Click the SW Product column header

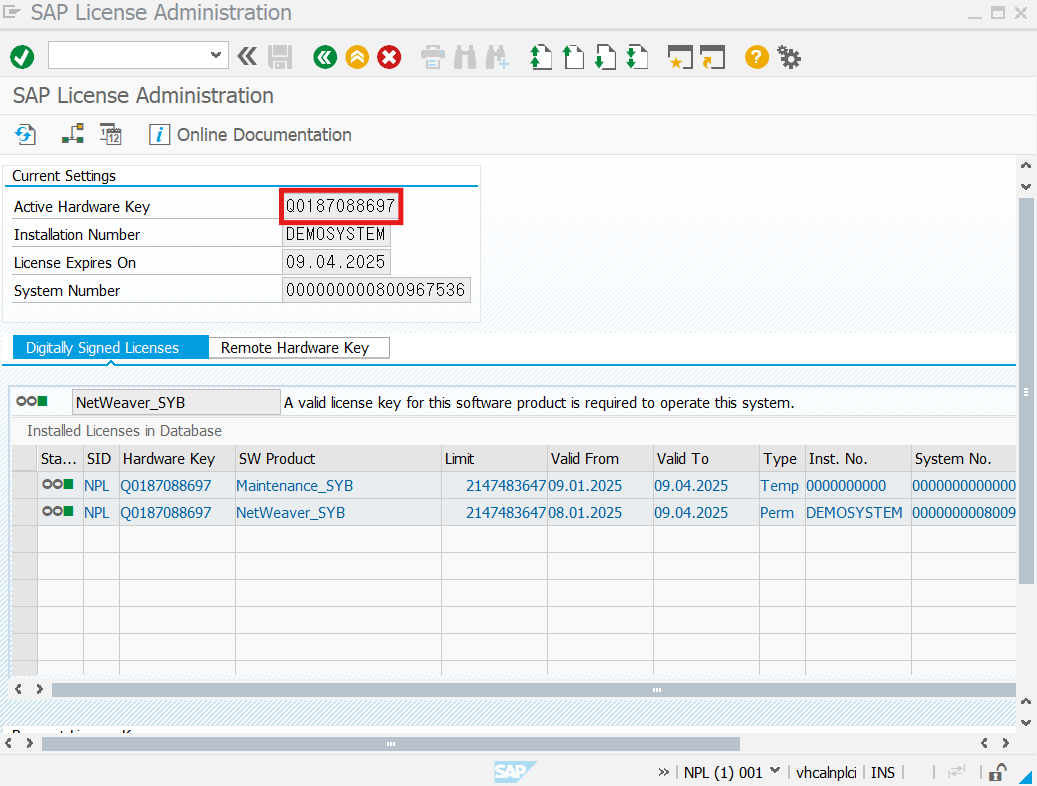tap(338, 458)
